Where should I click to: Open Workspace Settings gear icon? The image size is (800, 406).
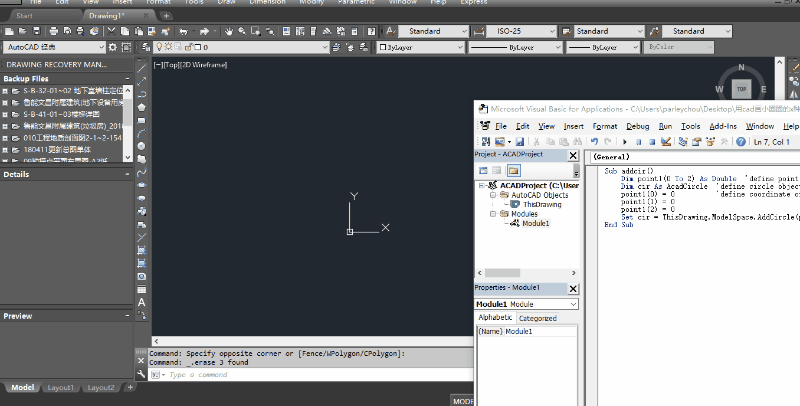pos(113,47)
